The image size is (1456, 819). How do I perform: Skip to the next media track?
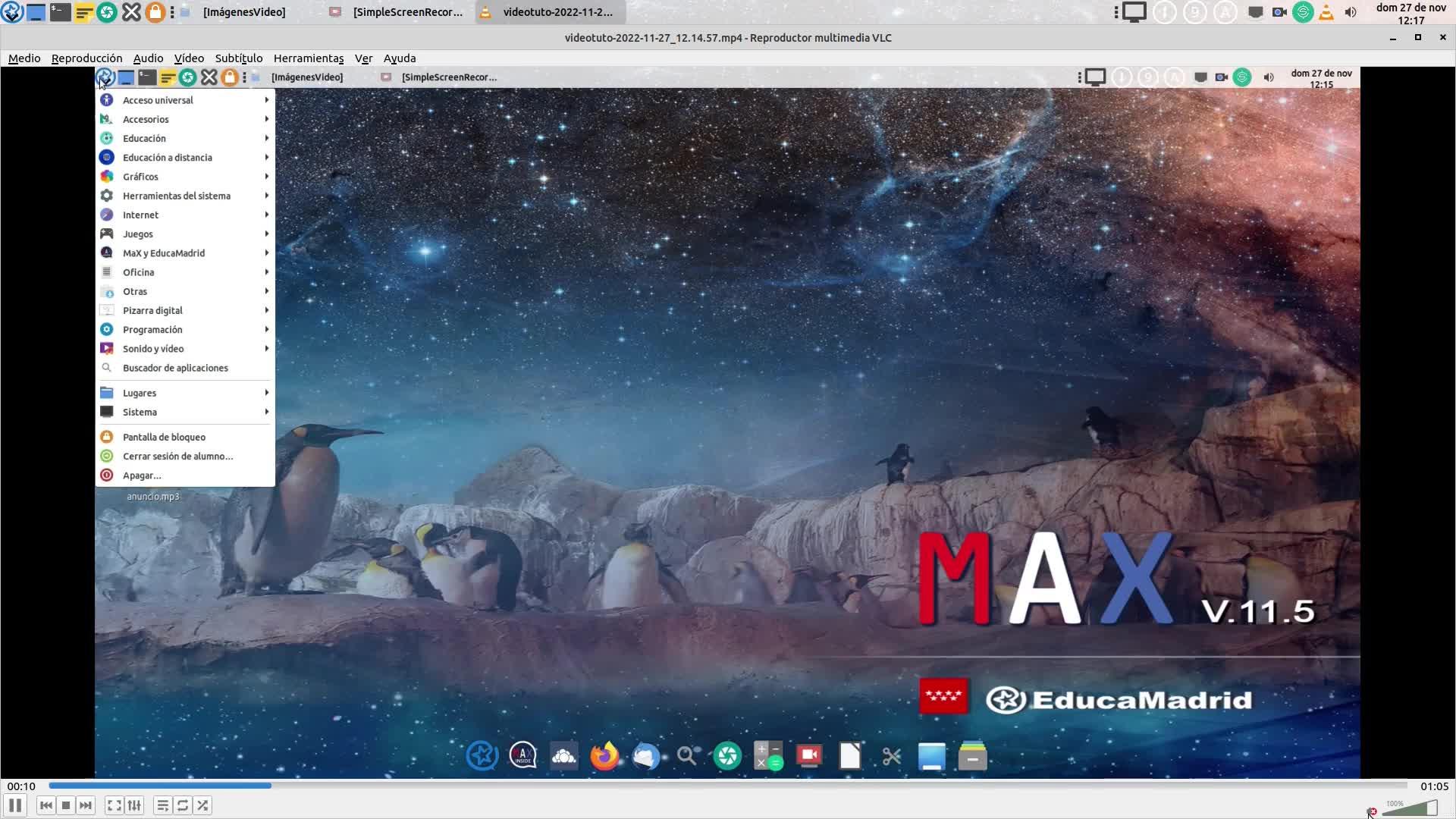pyautogui.click(x=86, y=805)
